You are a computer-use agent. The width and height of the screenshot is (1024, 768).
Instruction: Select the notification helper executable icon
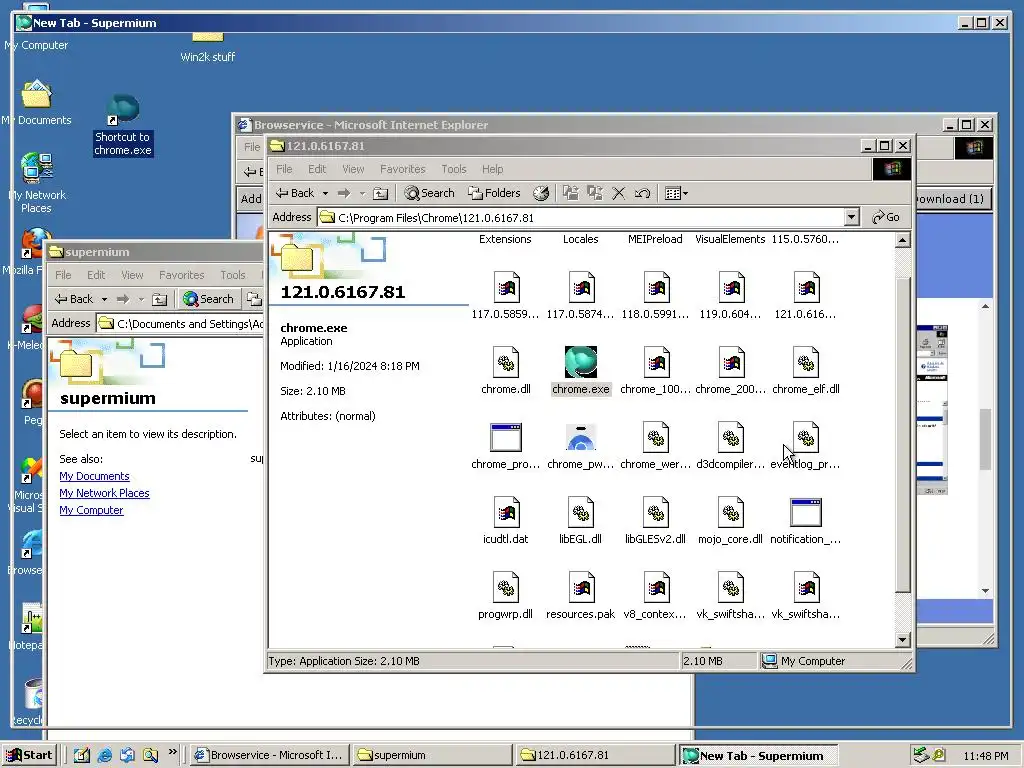pos(806,512)
